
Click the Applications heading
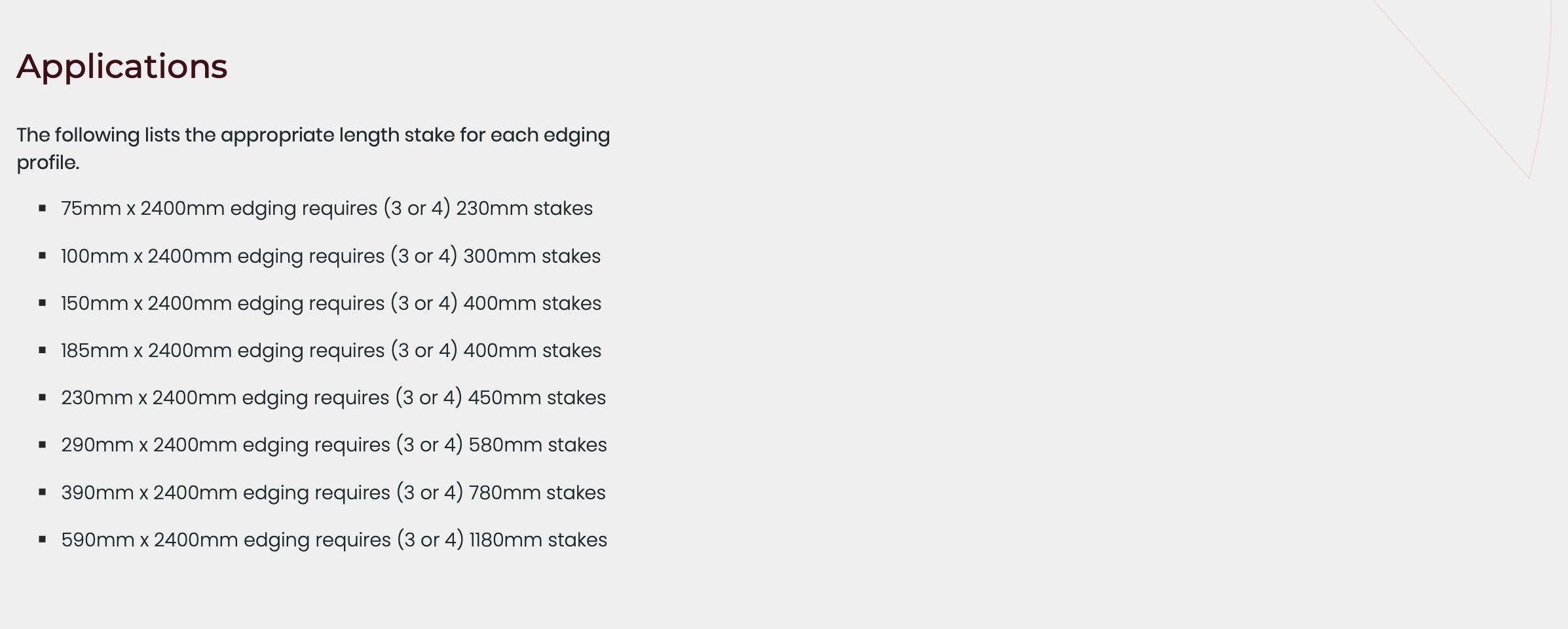(x=122, y=67)
